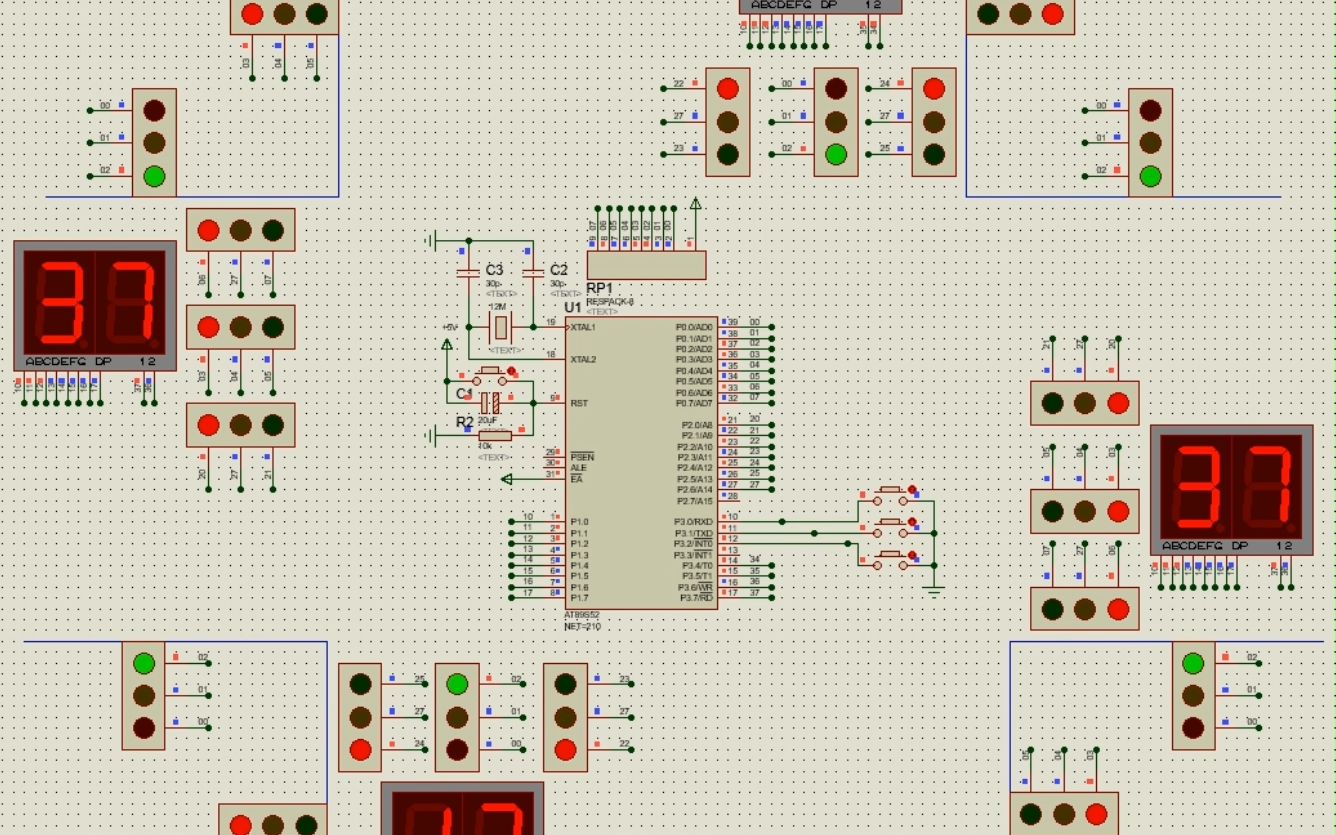Select the middle green-lit light of bottom-center trio
This screenshot has height=835, width=1336.
457,717
